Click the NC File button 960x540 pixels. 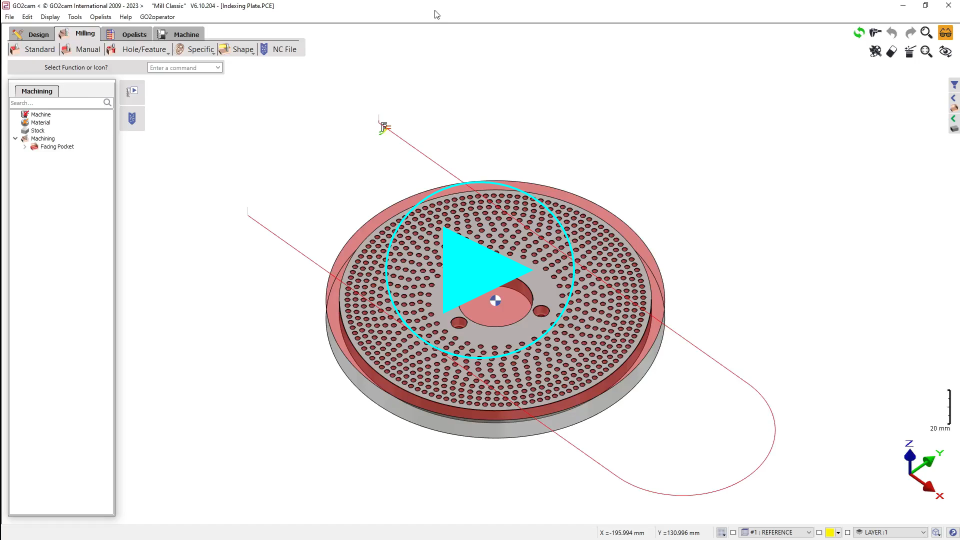point(278,49)
